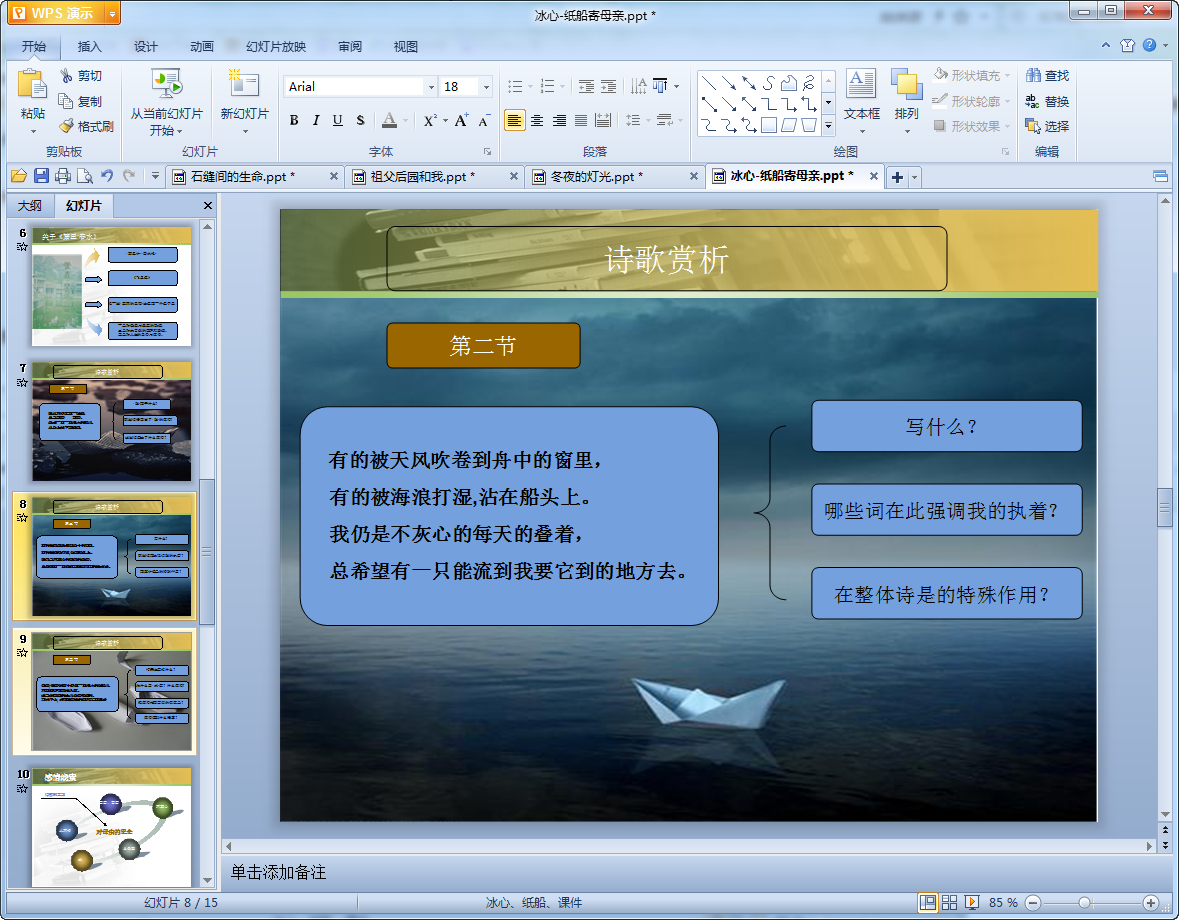Activate the Format Painter 格式刷

86,126
